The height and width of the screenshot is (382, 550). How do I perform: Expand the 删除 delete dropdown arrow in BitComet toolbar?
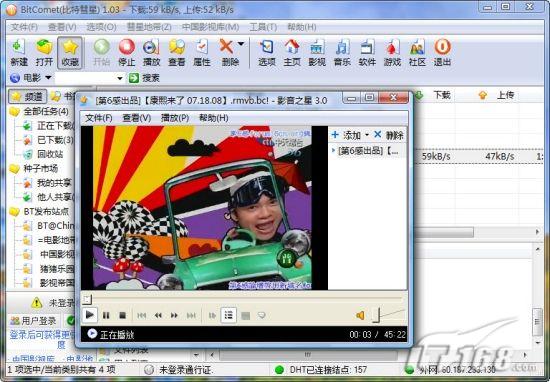(x=241, y=44)
